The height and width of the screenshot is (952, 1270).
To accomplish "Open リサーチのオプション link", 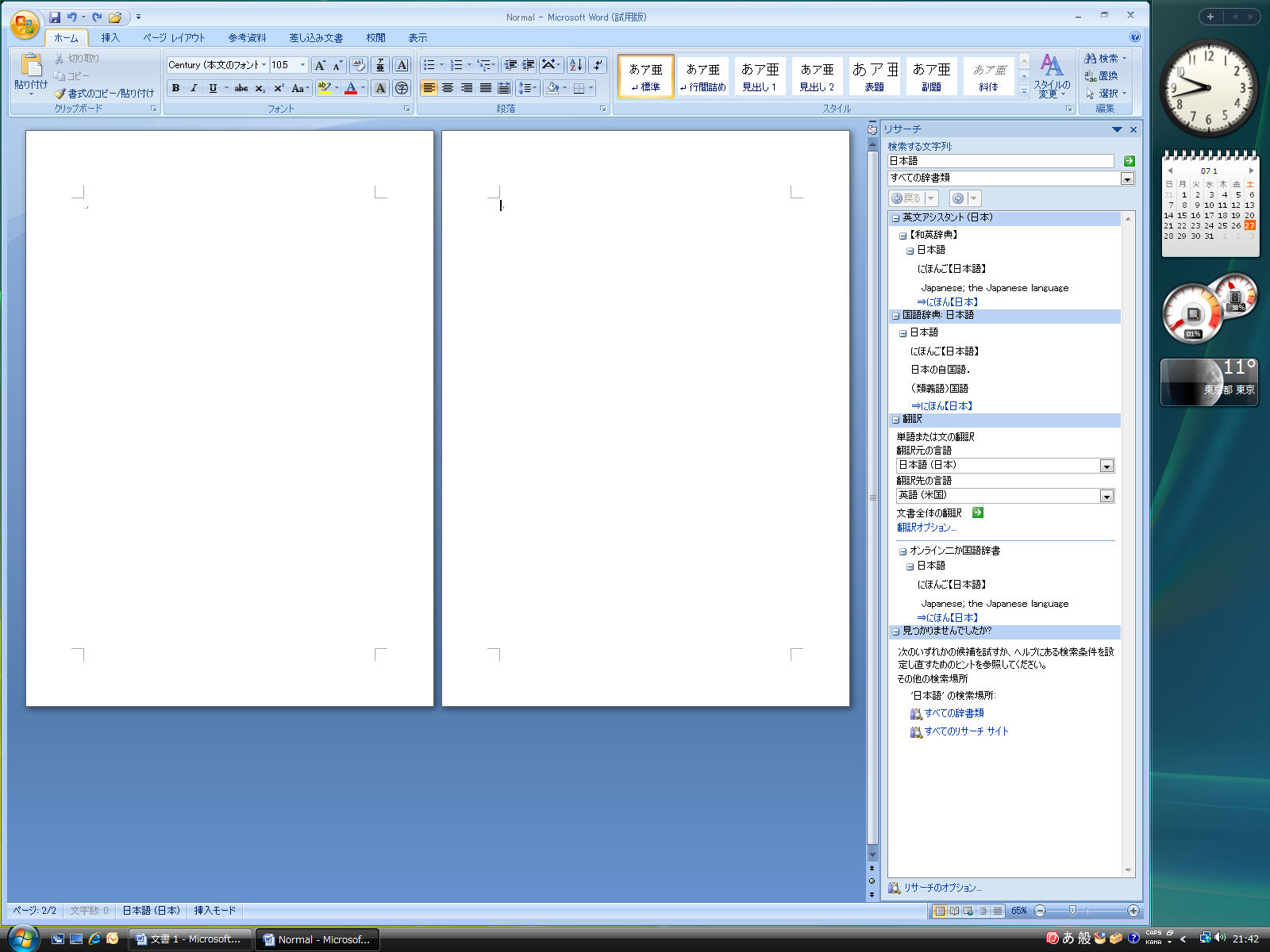I will tap(943, 888).
